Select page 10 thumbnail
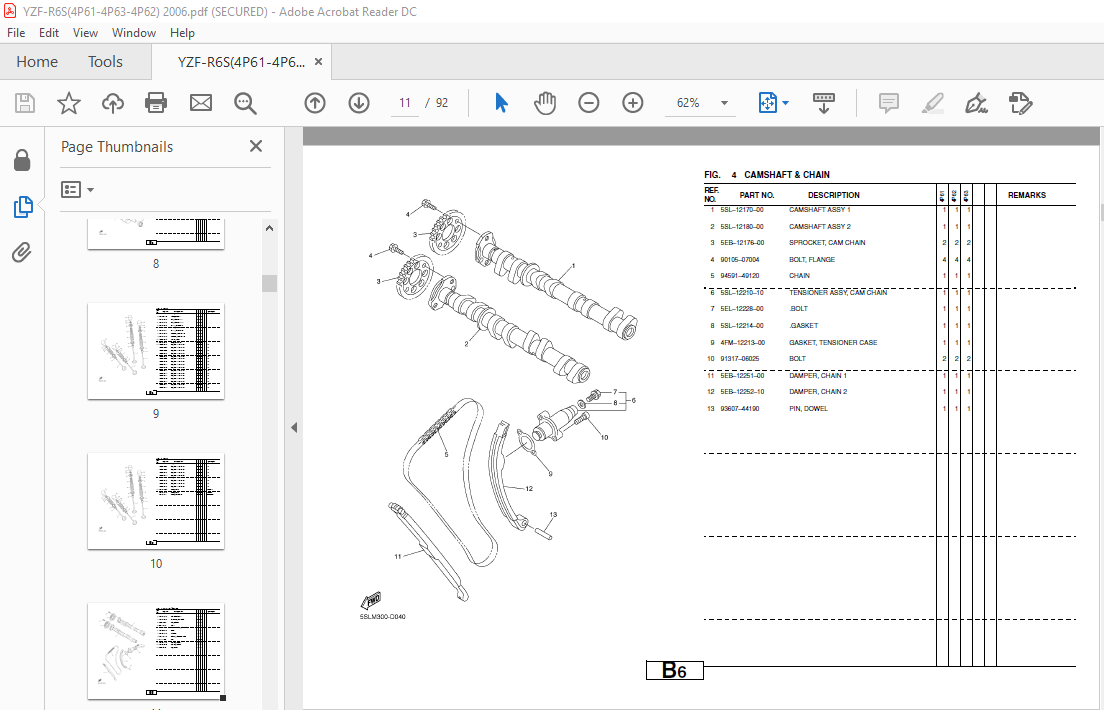Screen dimensions: 1104x710 156,501
